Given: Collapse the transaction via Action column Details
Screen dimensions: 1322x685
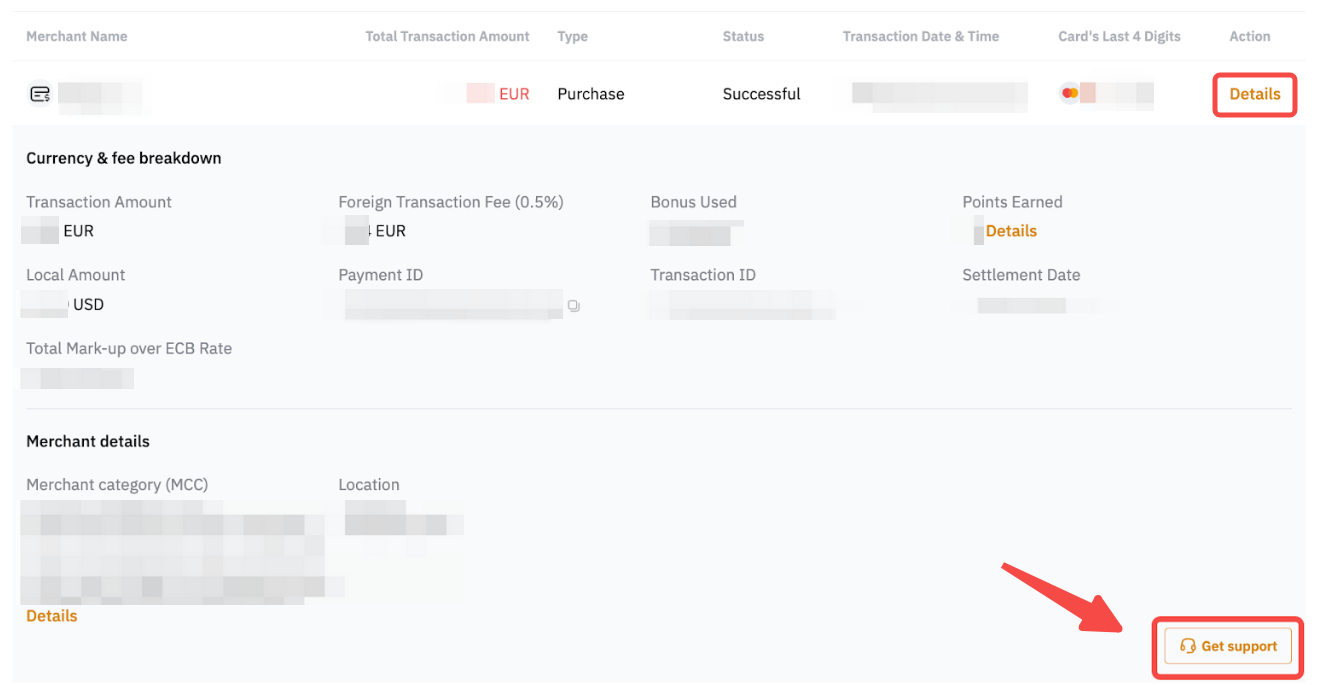Looking at the screenshot, I should pos(1254,94).
